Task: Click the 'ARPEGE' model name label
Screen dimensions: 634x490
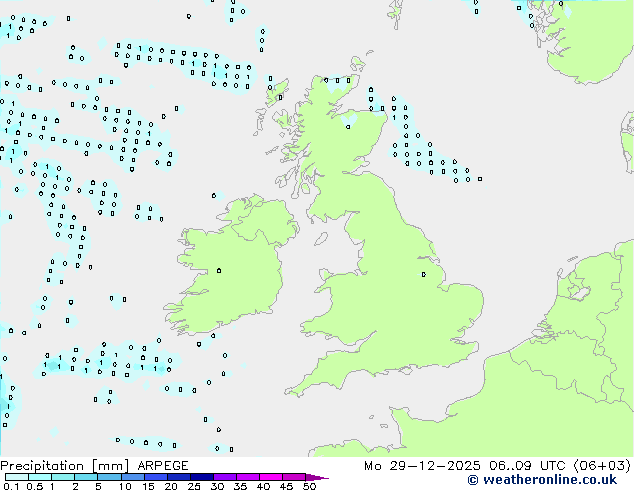Action: pos(163,466)
